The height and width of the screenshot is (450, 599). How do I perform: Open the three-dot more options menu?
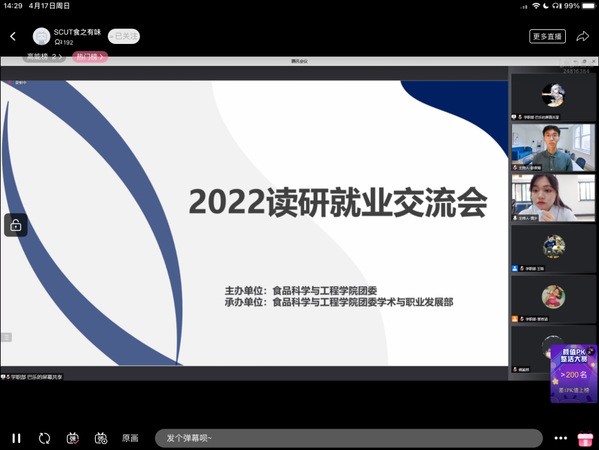pos(560,438)
